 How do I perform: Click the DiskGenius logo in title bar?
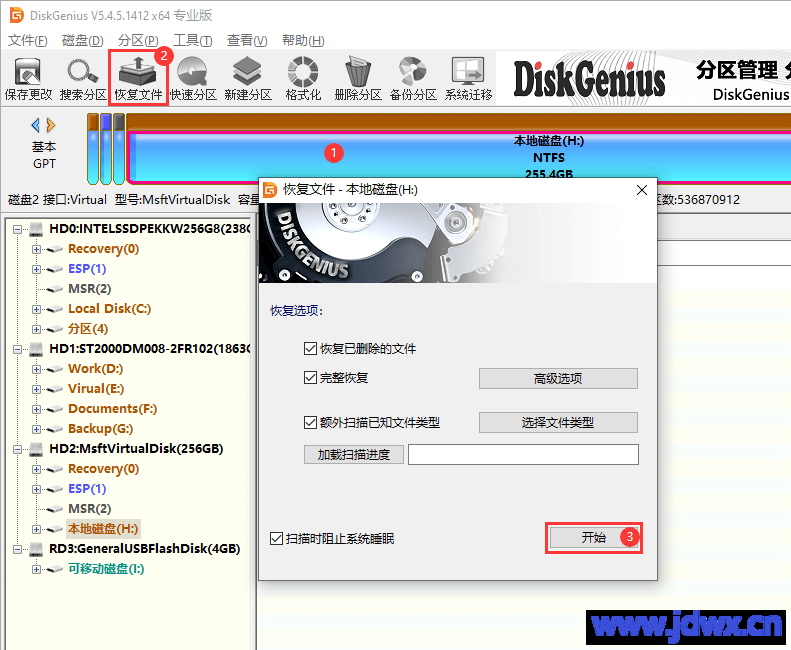pyautogui.click(x=17, y=15)
